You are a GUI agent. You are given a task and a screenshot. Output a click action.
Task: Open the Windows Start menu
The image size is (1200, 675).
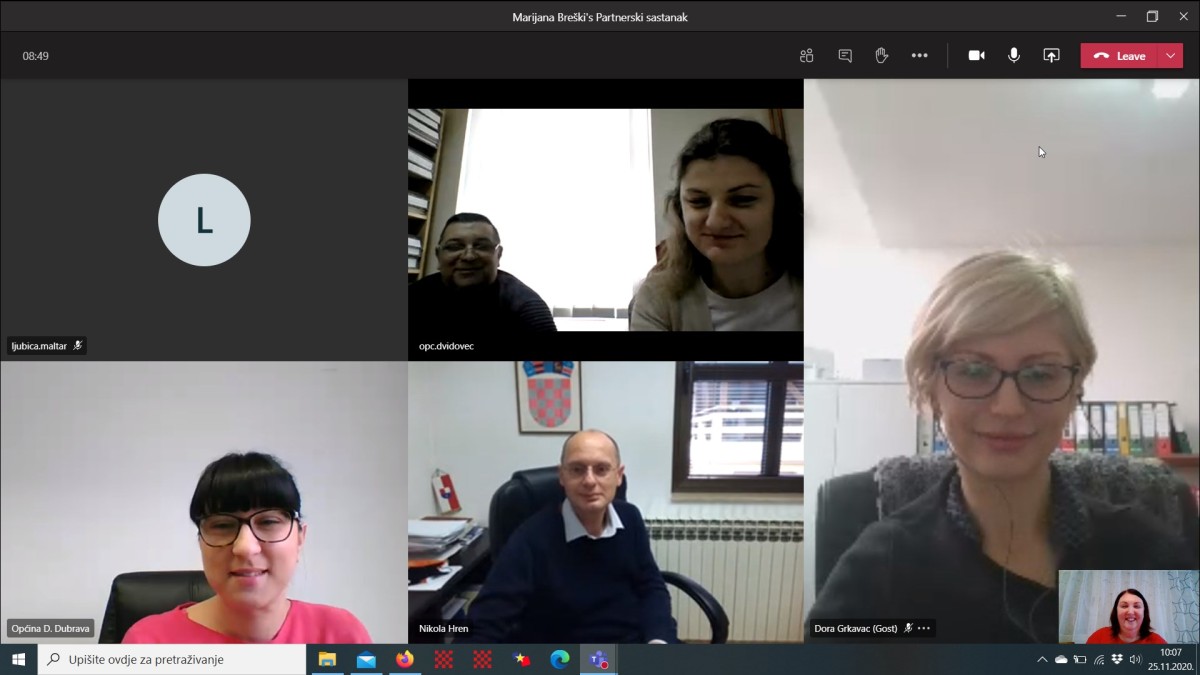tap(18, 660)
